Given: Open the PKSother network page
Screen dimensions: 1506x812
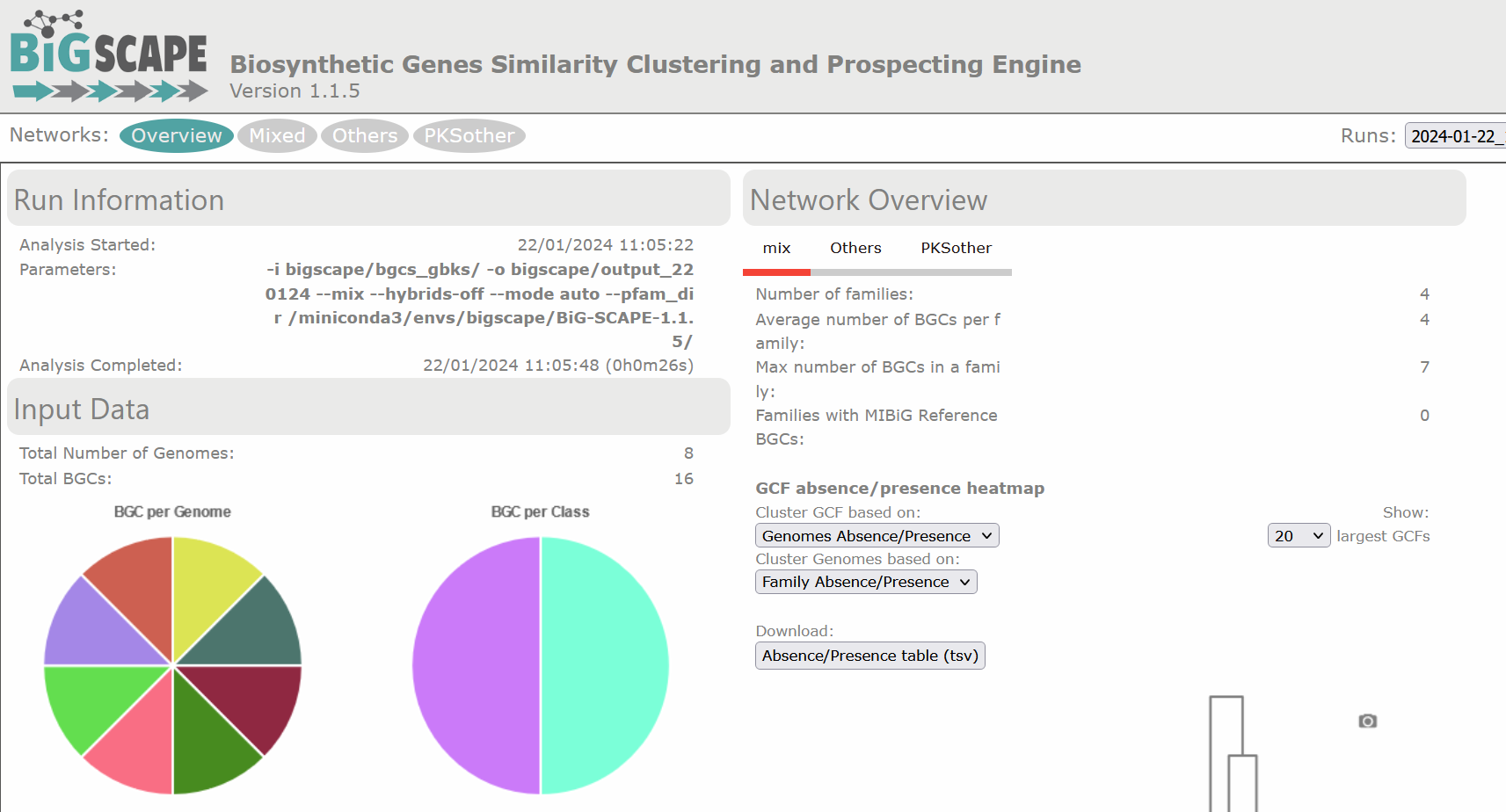Looking at the screenshot, I should tap(469, 135).
